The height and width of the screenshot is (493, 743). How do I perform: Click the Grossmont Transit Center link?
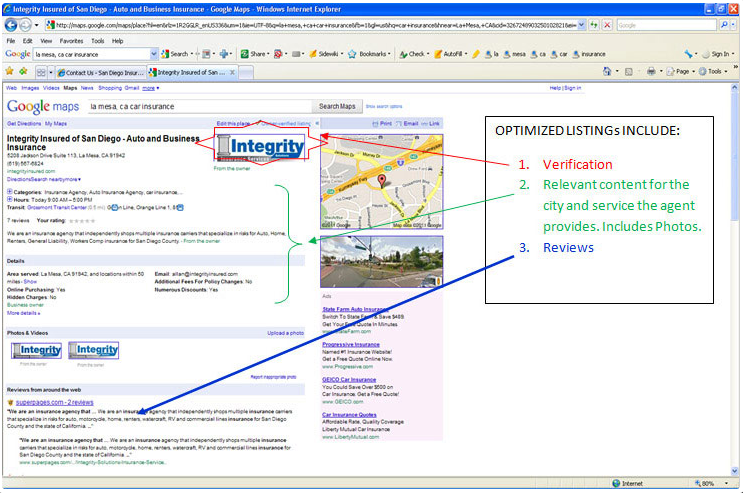(x=57, y=208)
